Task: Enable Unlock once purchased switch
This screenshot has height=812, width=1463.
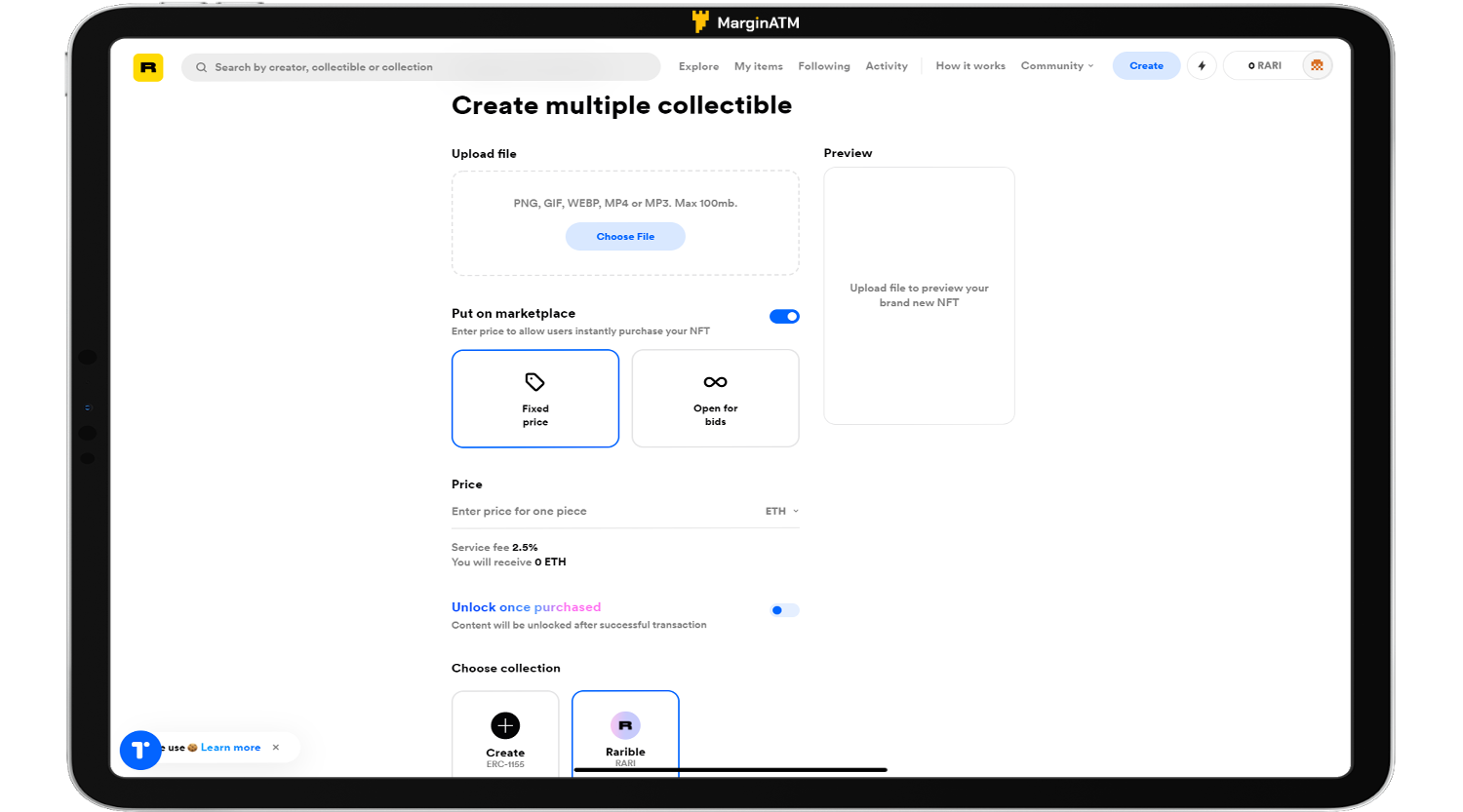Action: coord(784,610)
